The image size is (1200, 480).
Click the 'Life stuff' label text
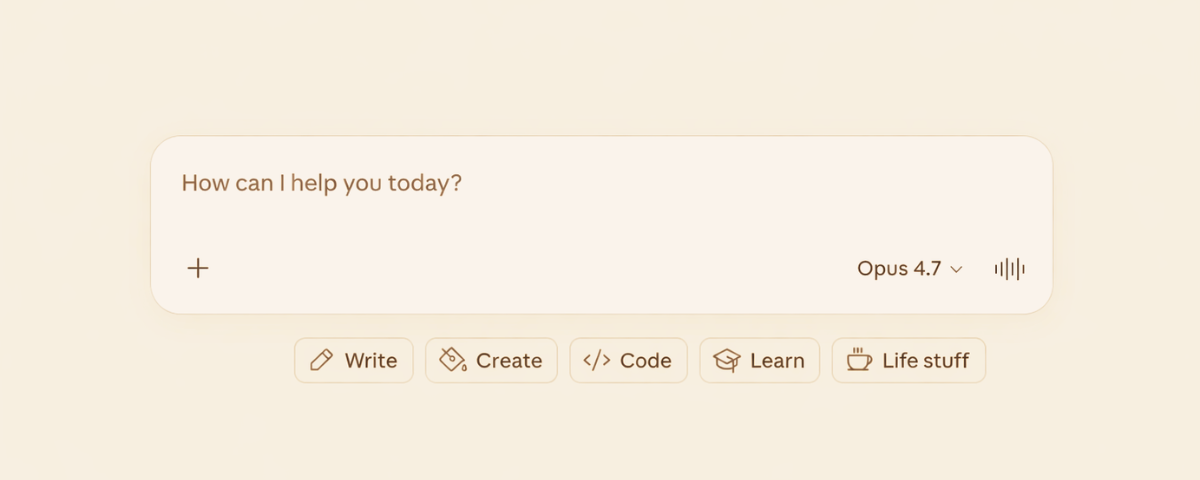tap(925, 360)
